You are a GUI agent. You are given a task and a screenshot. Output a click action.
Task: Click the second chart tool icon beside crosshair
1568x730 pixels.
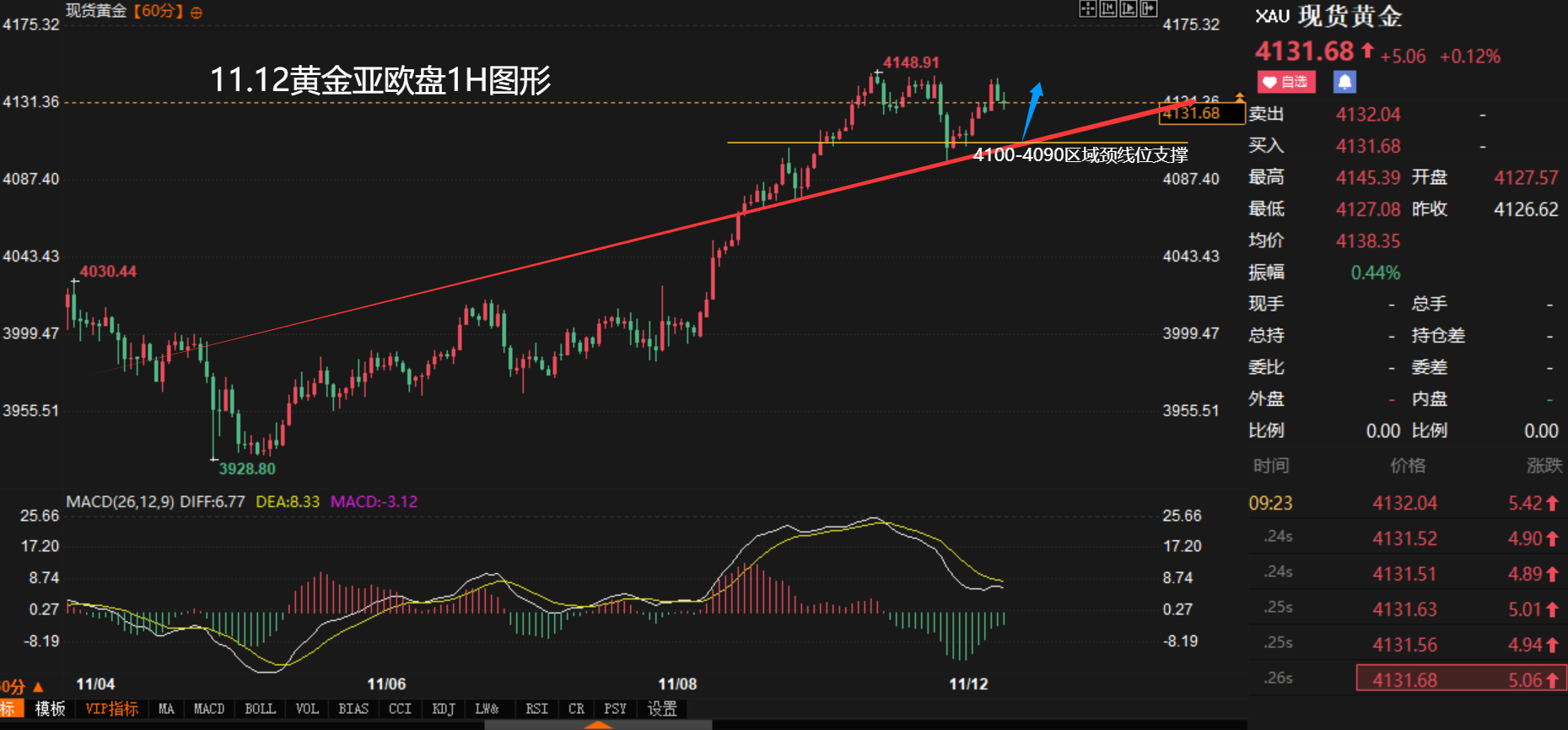[1107, 9]
